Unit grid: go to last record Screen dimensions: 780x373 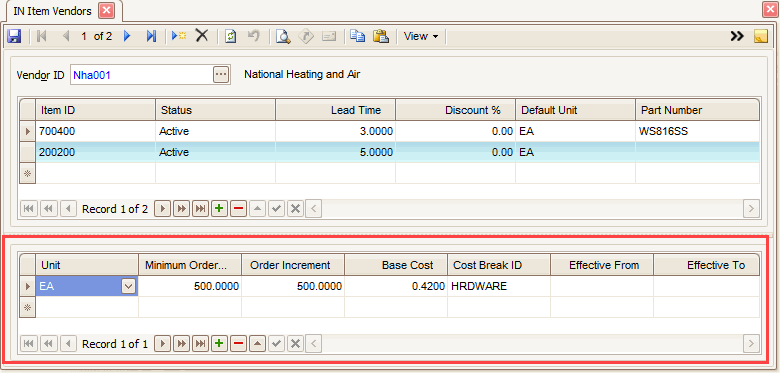200,344
